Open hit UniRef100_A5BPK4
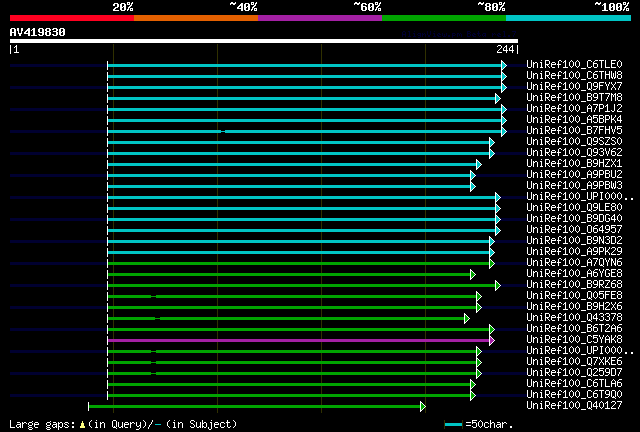640x432 pixels. click(x=574, y=120)
